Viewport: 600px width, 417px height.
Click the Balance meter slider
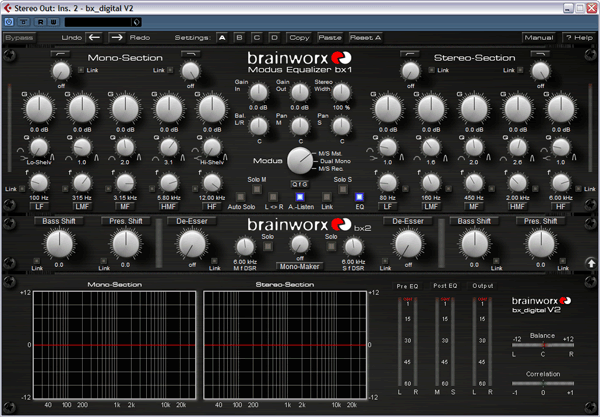coord(542,346)
